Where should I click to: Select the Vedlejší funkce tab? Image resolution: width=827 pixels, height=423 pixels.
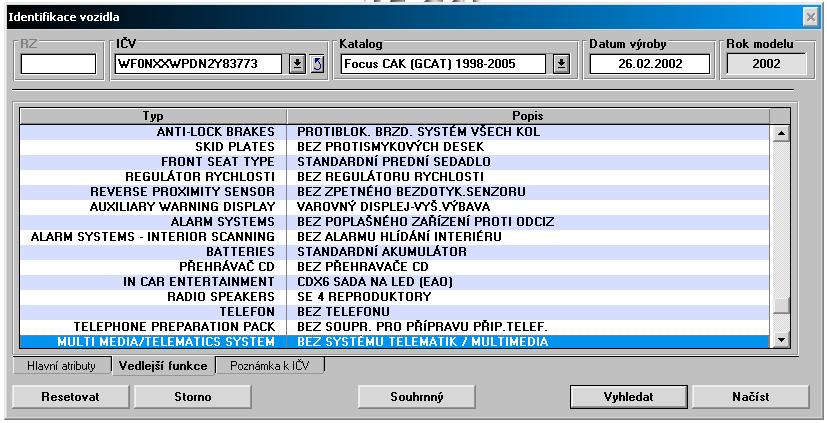point(163,365)
